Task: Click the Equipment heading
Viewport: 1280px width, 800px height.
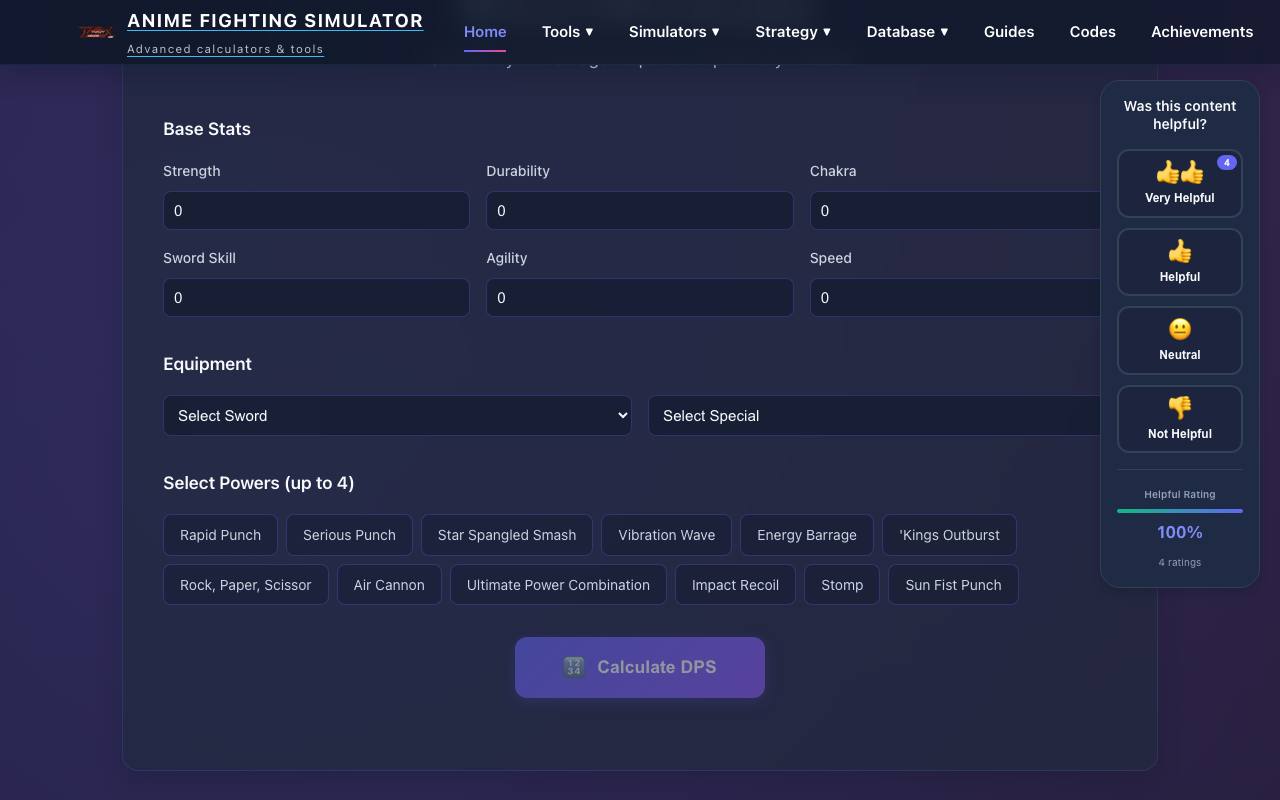Action: (207, 364)
